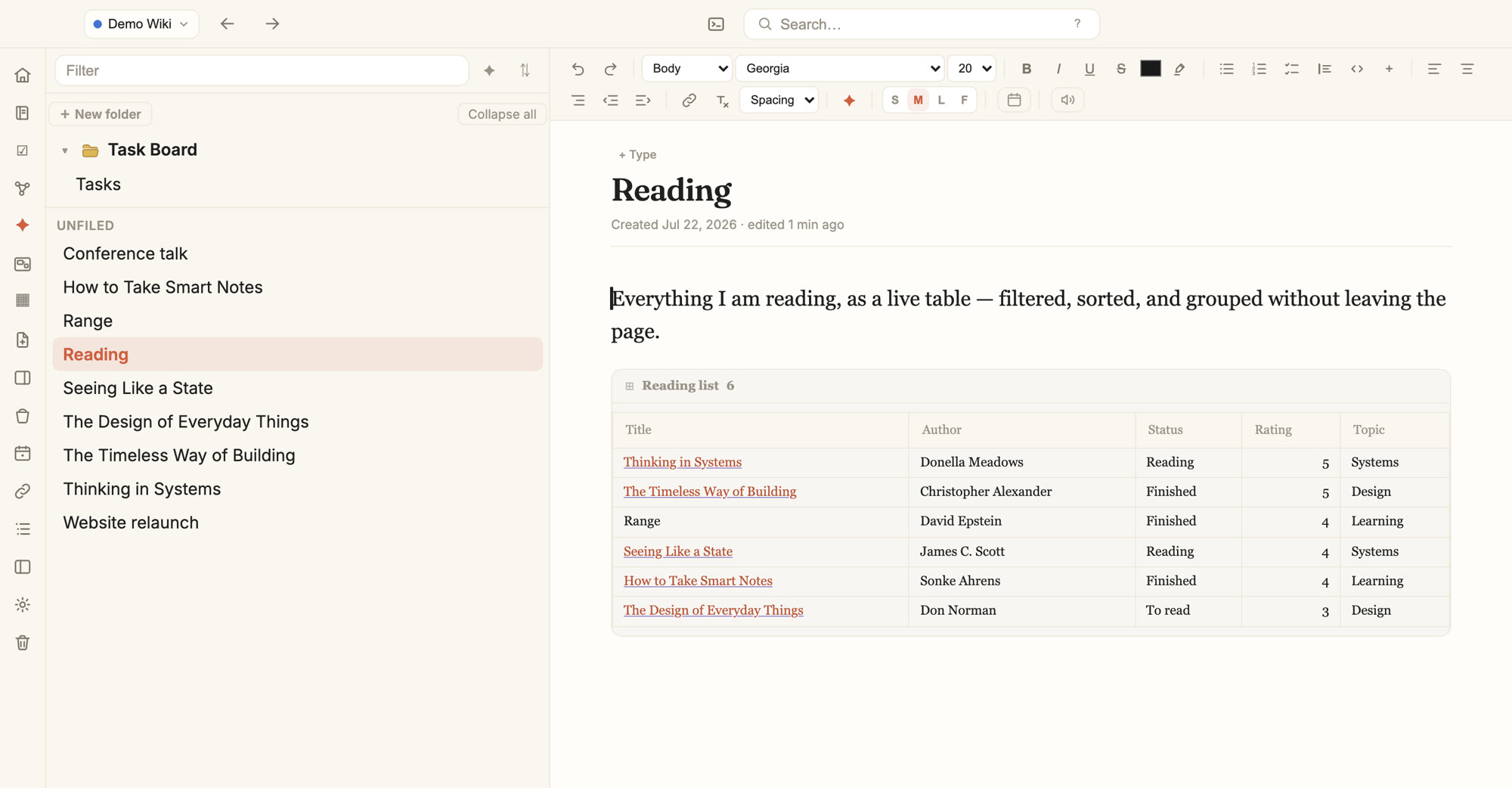
Task: Open the notes page icon in sidebar
Action: click(23, 113)
